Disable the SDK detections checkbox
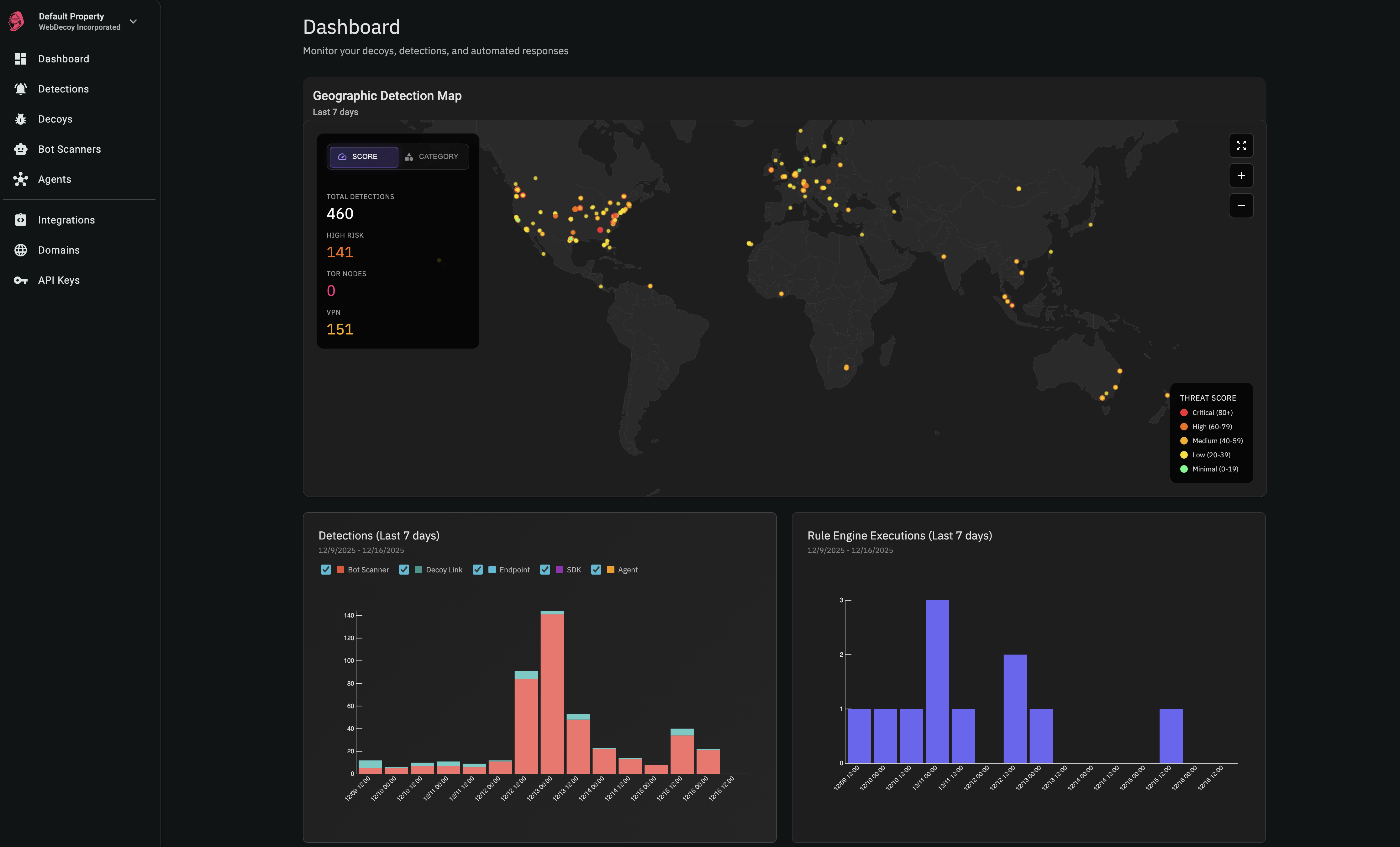This screenshot has width=1400, height=847. click(x=545, y=569)
